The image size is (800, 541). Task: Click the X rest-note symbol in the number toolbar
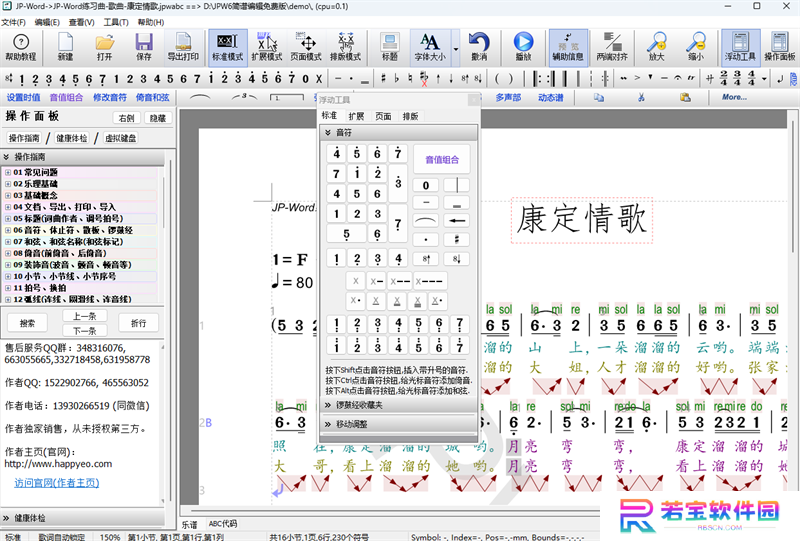(319, 79)
